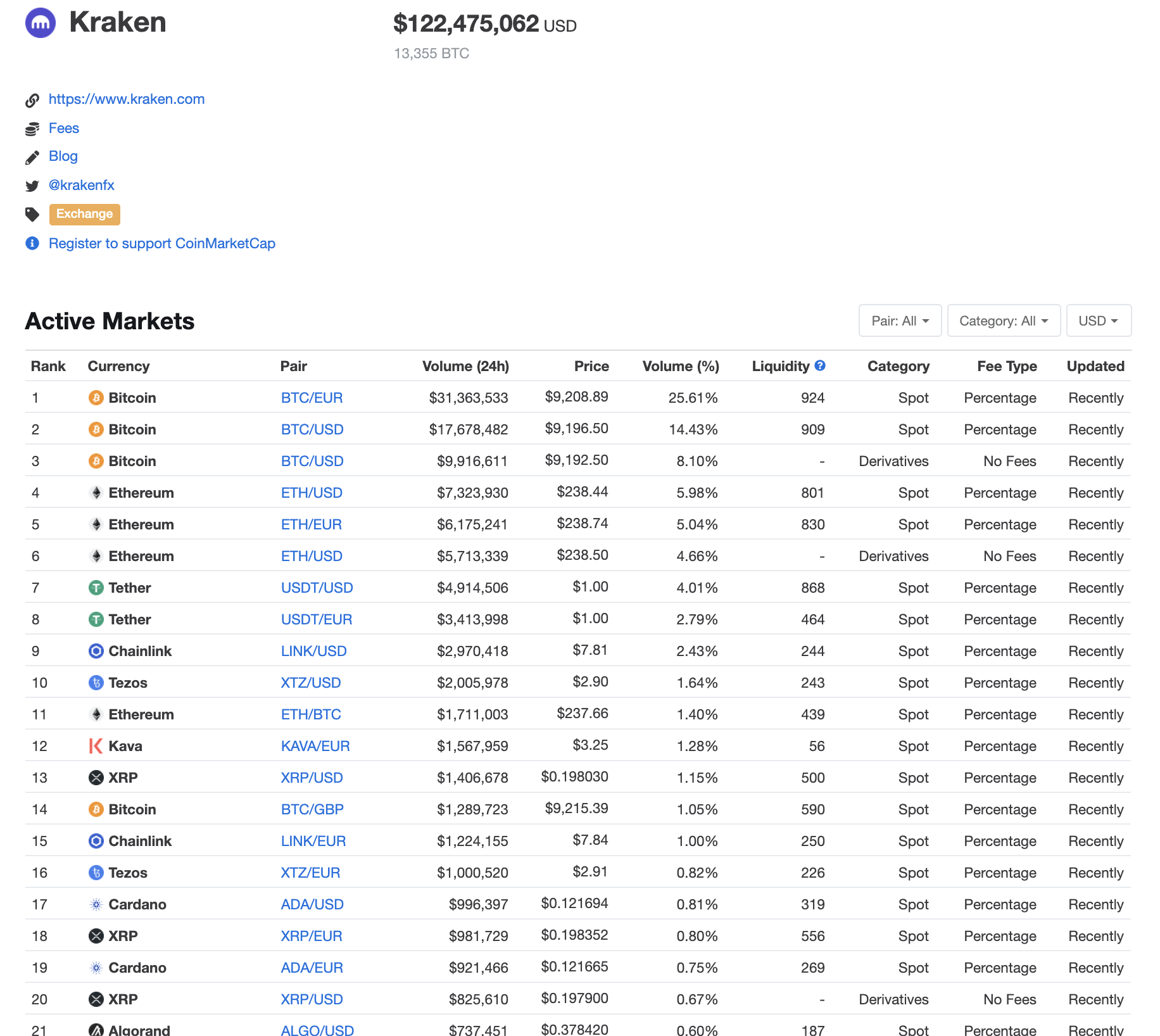
Task: Click the Twitter bird icon
Action: pyautogui.click(x=32, y=186)
